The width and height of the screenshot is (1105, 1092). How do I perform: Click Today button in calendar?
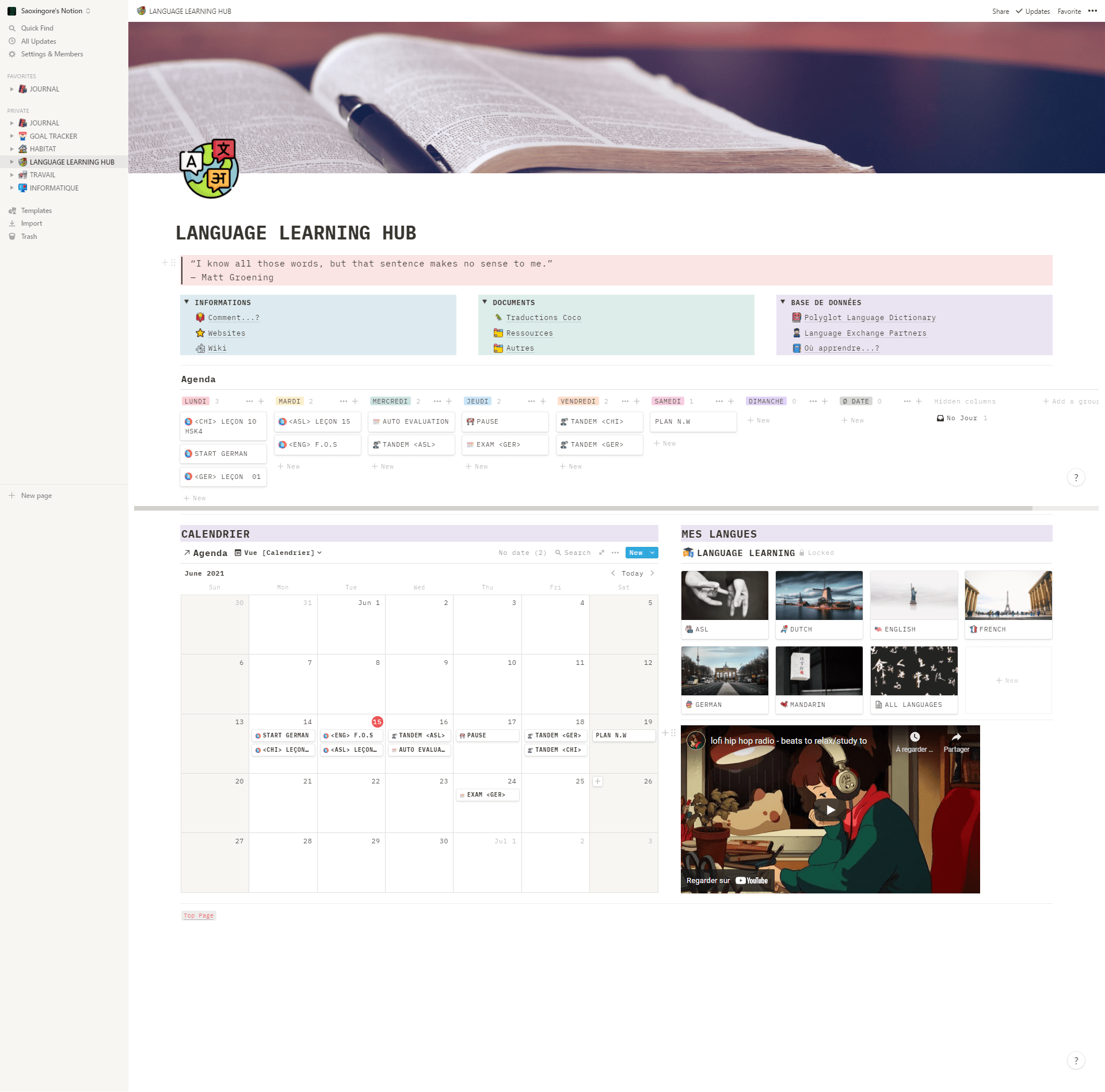pos(632,573)
